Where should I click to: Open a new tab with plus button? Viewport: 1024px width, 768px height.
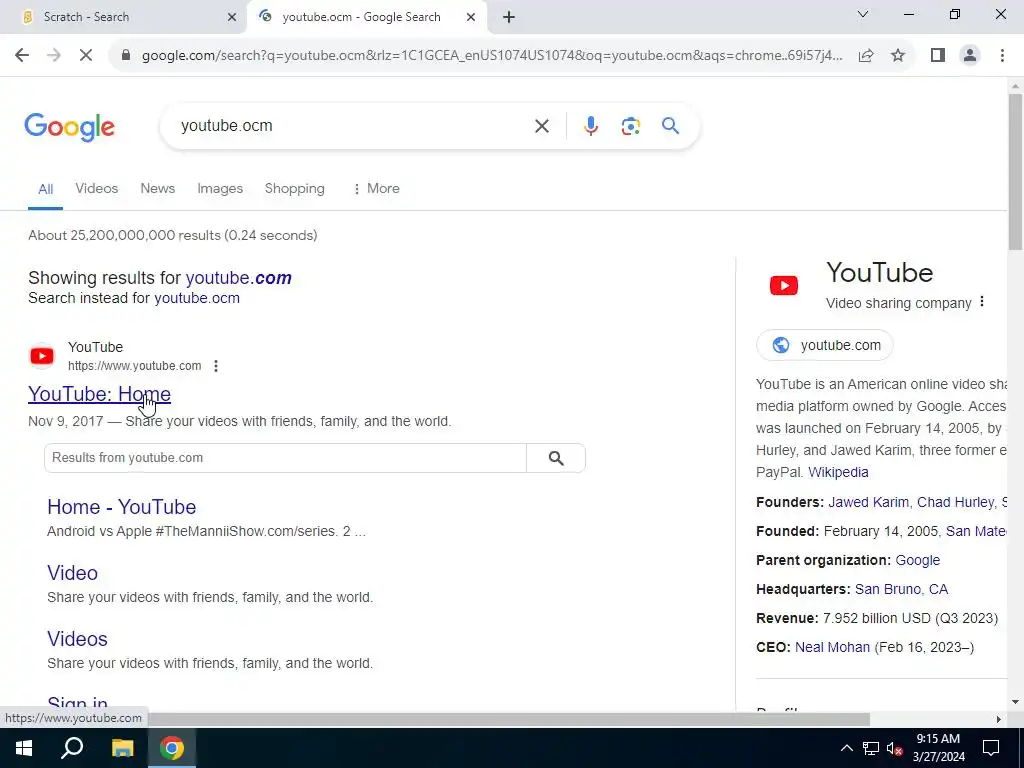click(509, 17)
